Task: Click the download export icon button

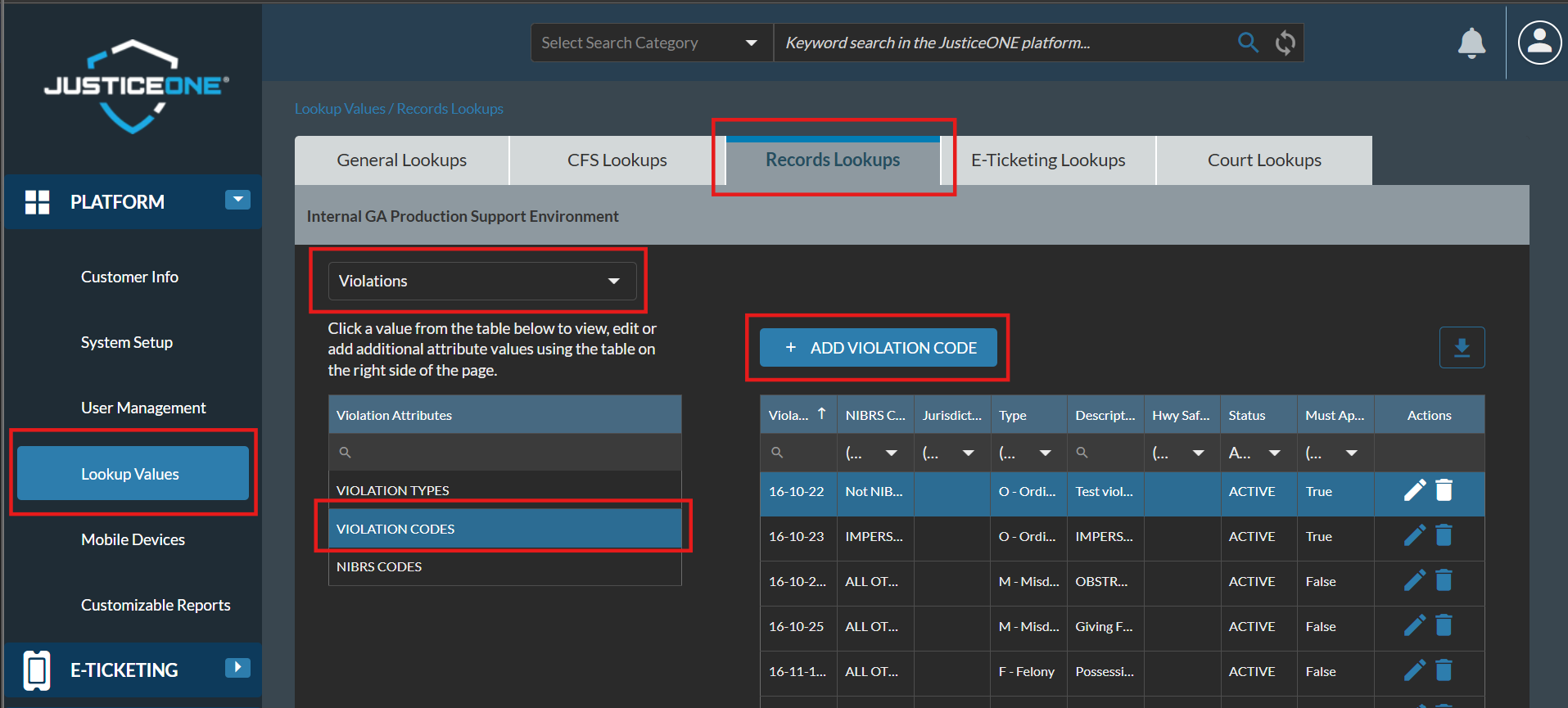Action: point(1462,348)
